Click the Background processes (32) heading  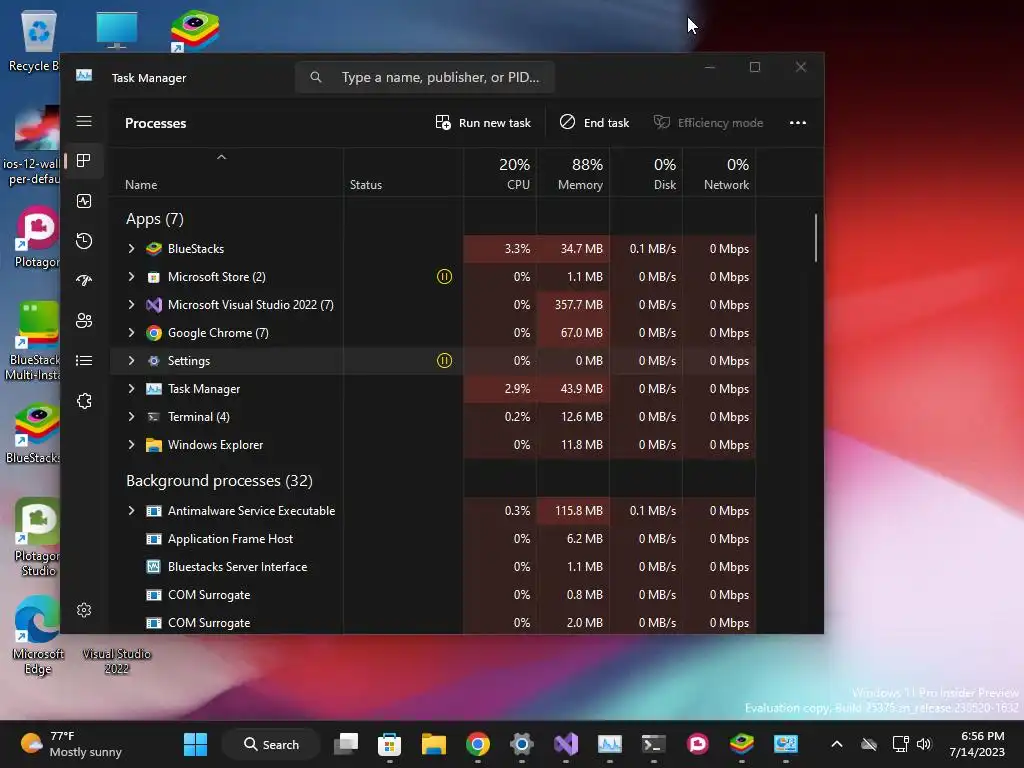pyautogui.click(x=219, y=481)
